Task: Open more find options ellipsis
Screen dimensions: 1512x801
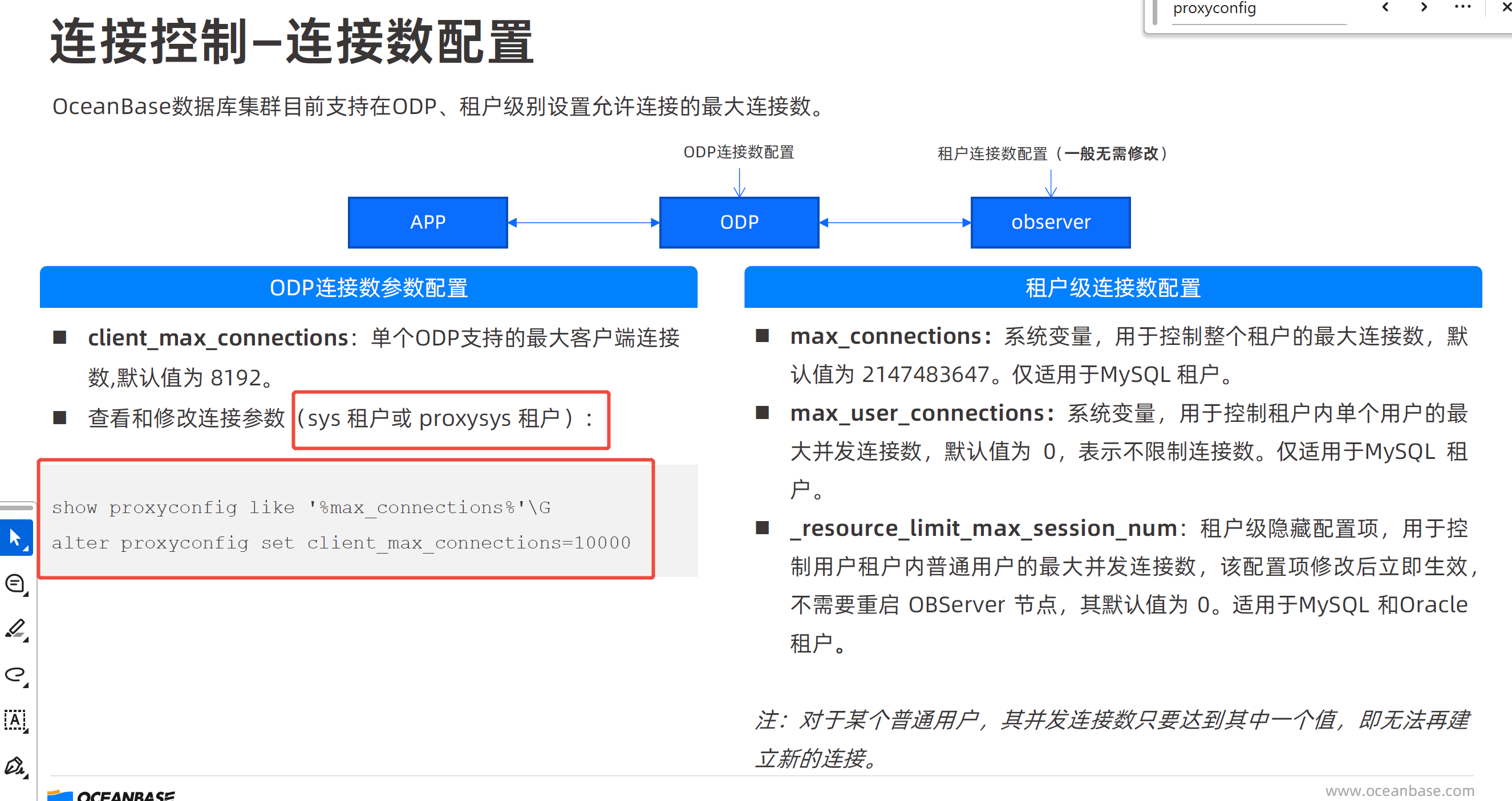Action: tap(1462, 7)
